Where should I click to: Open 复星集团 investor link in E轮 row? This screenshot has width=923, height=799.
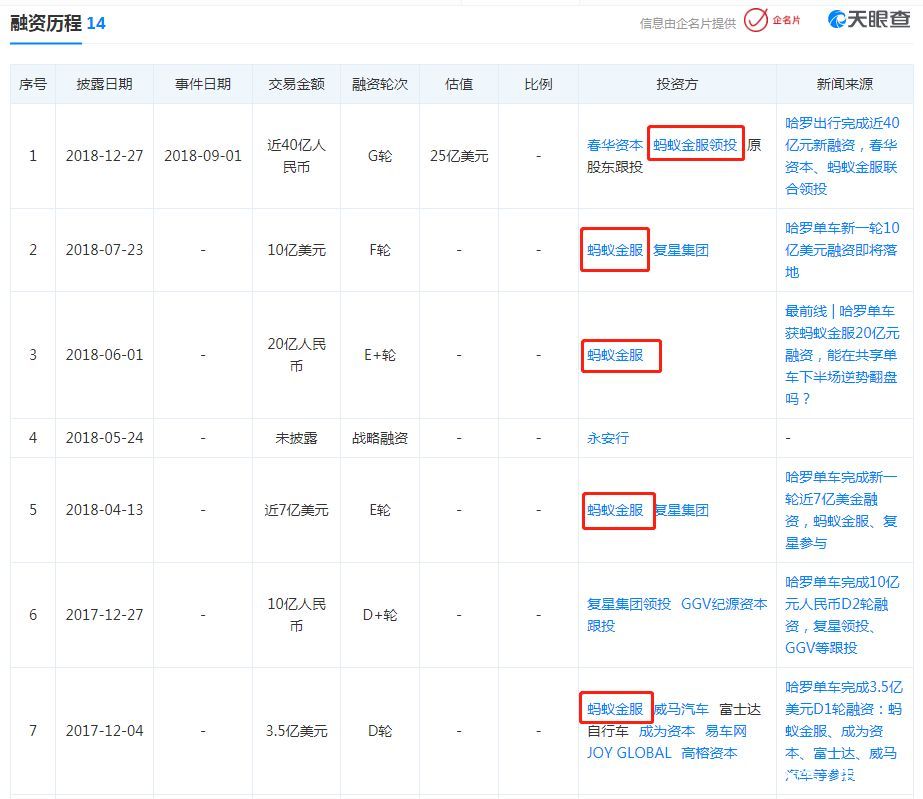click(682, 510)
